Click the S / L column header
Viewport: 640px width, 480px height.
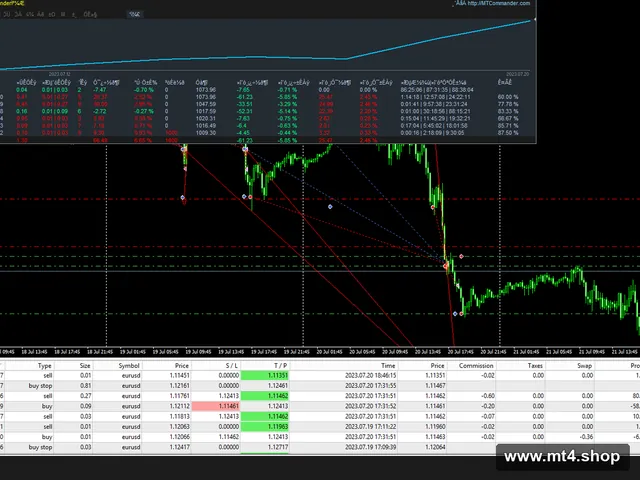coord(232,366)
